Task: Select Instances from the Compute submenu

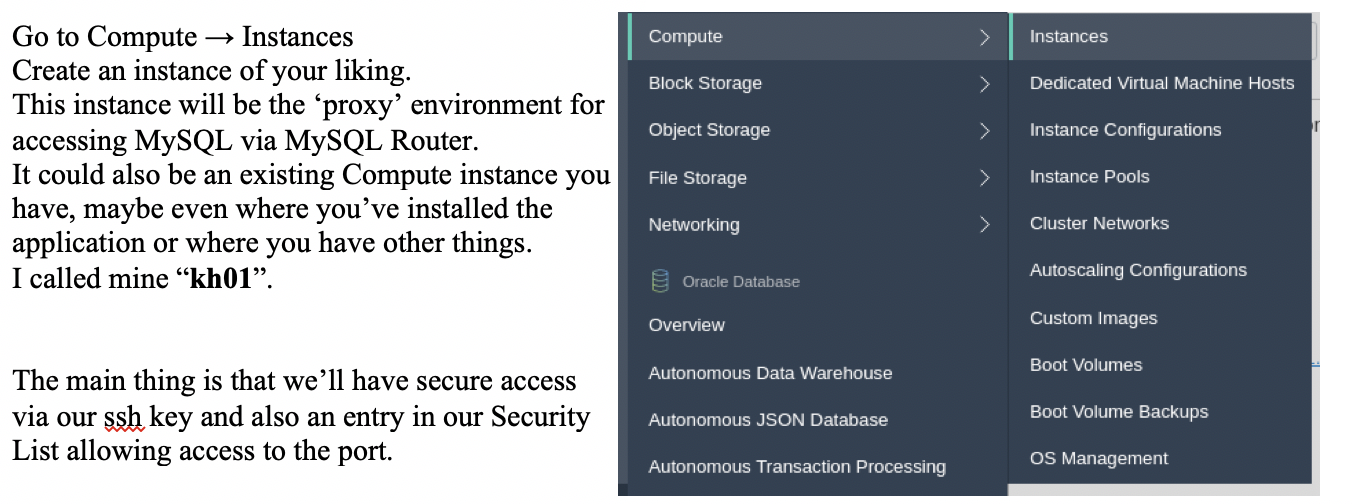Action: (1069, 37)
